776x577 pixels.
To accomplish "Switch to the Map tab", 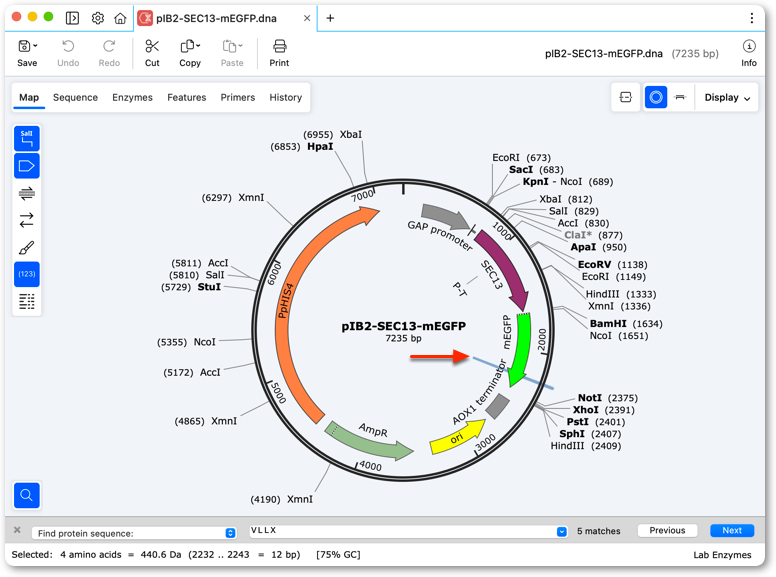I will pyautogui.click(x=29, y=97).
